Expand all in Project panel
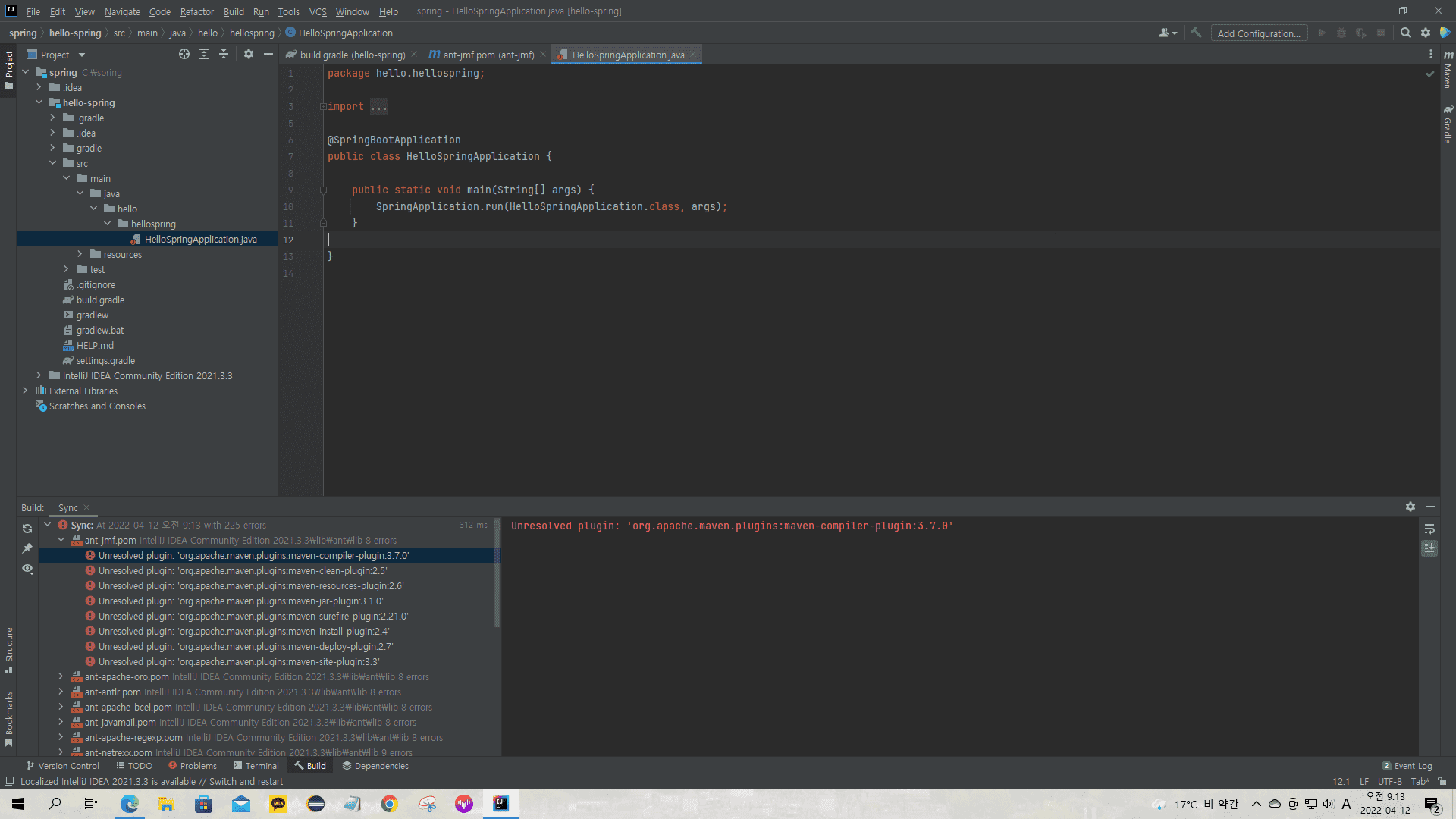This screenshot has width=1456, height=819. pyautogui.click(x=204, y=54)
